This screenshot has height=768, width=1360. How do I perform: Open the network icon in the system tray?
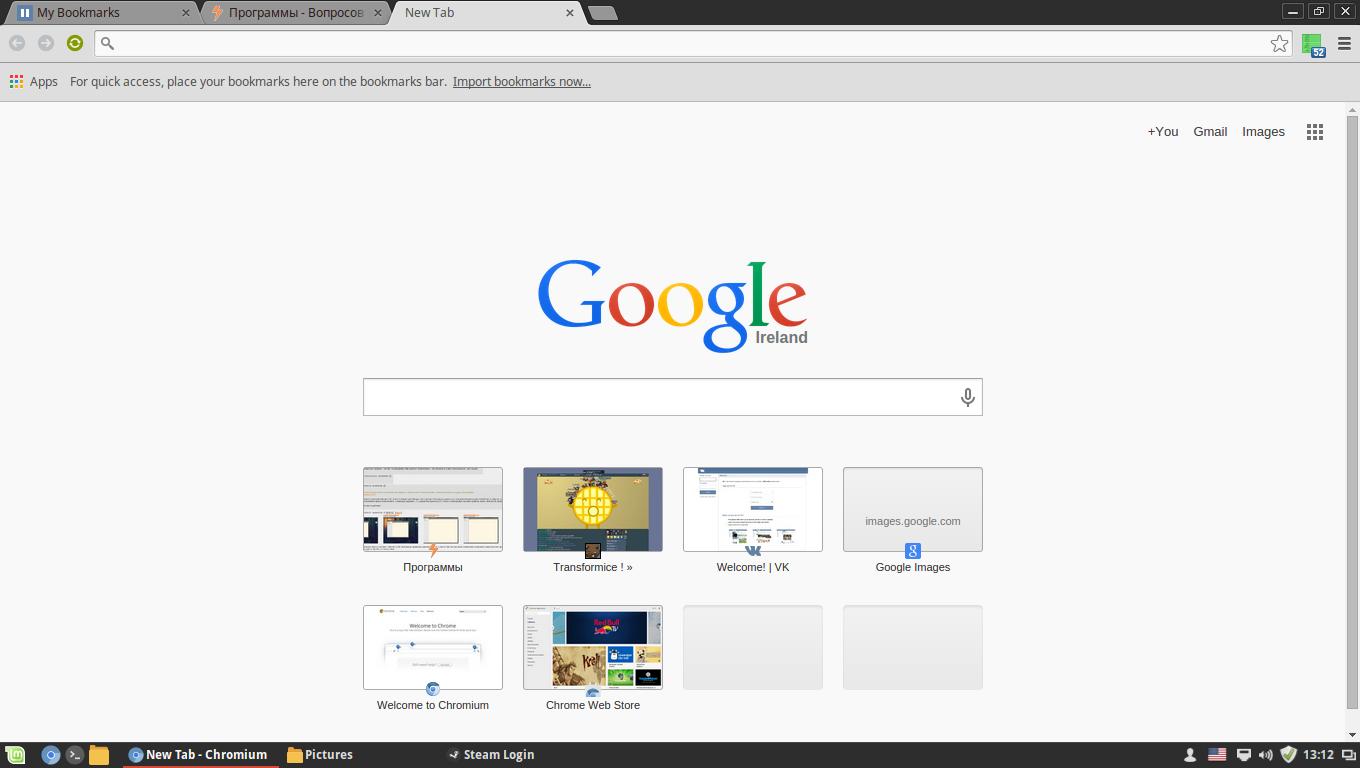(x=1244, y=755)
